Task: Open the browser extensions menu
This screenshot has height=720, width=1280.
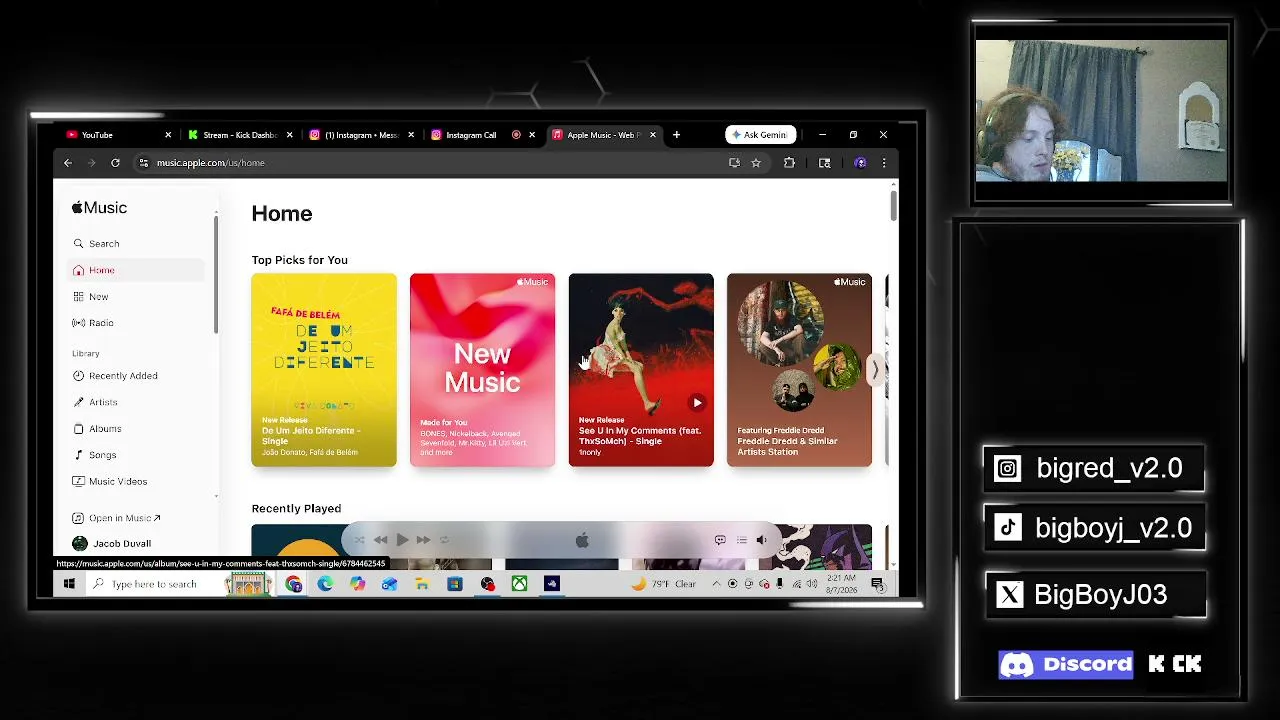Action: (x=789, y=163)
